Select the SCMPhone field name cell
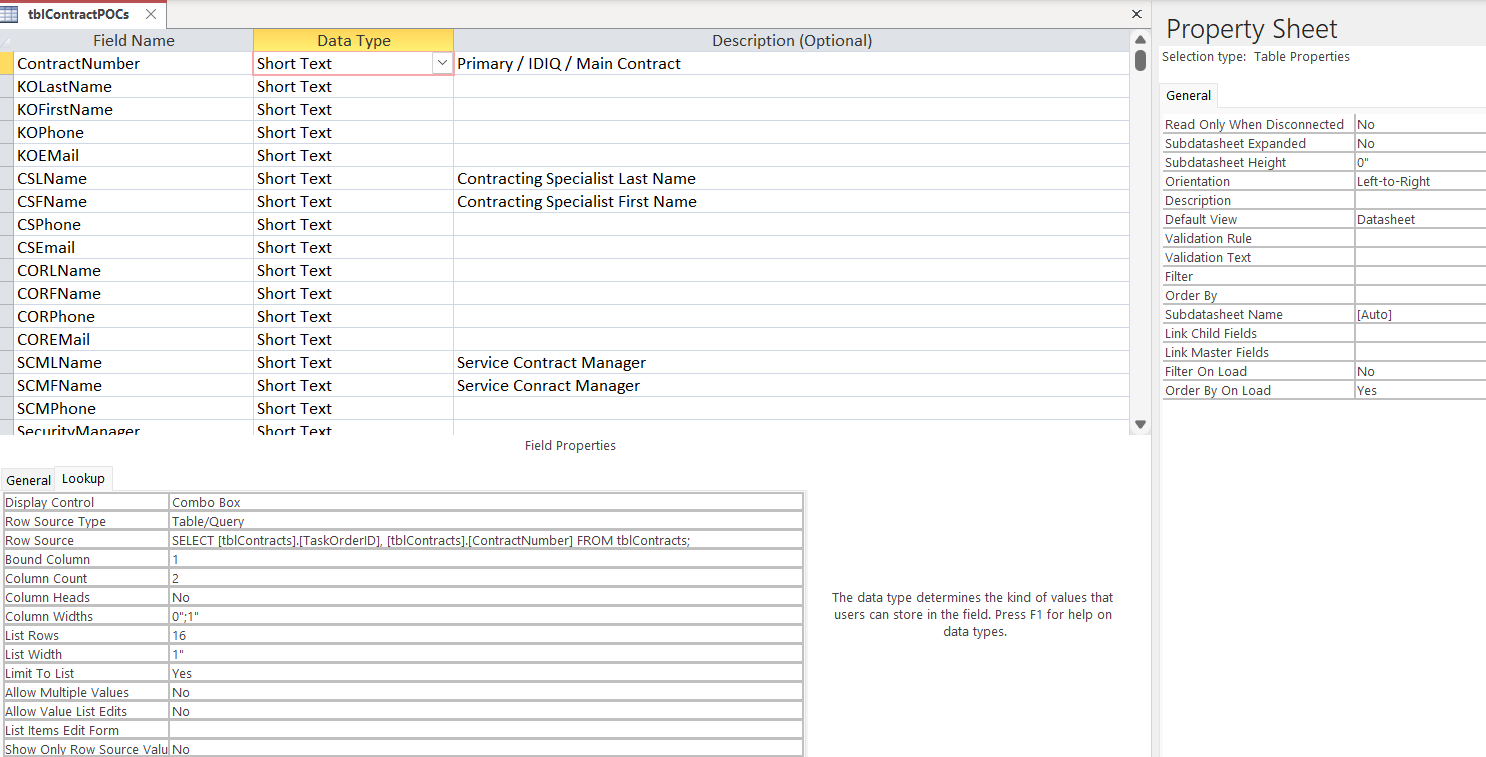 (x=134, y=409)
